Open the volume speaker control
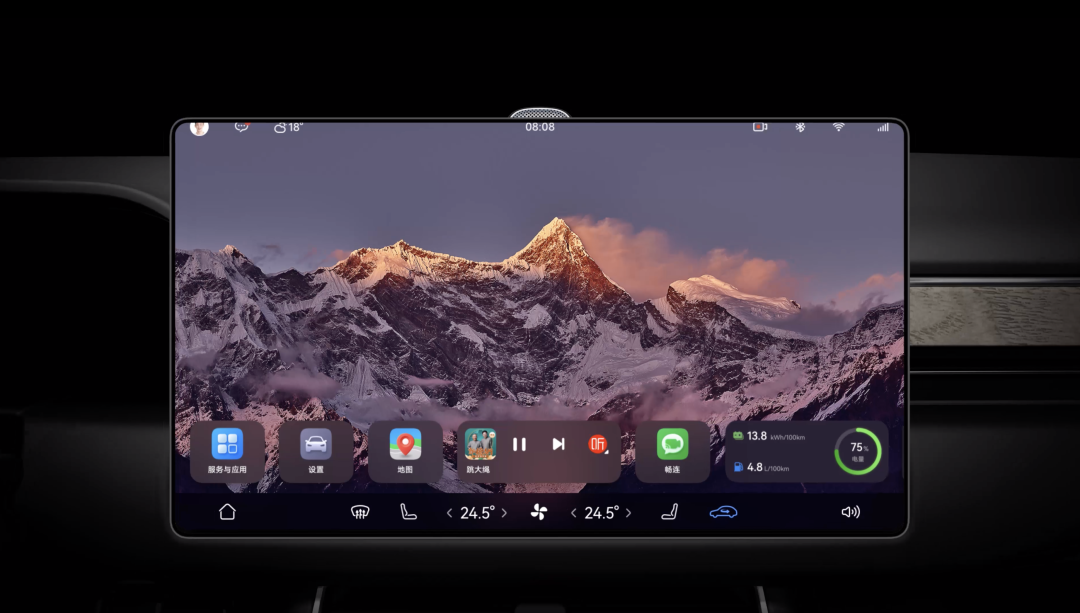Image resolution: width=1080 pixels, height=613 pixels. click(850, 512)
